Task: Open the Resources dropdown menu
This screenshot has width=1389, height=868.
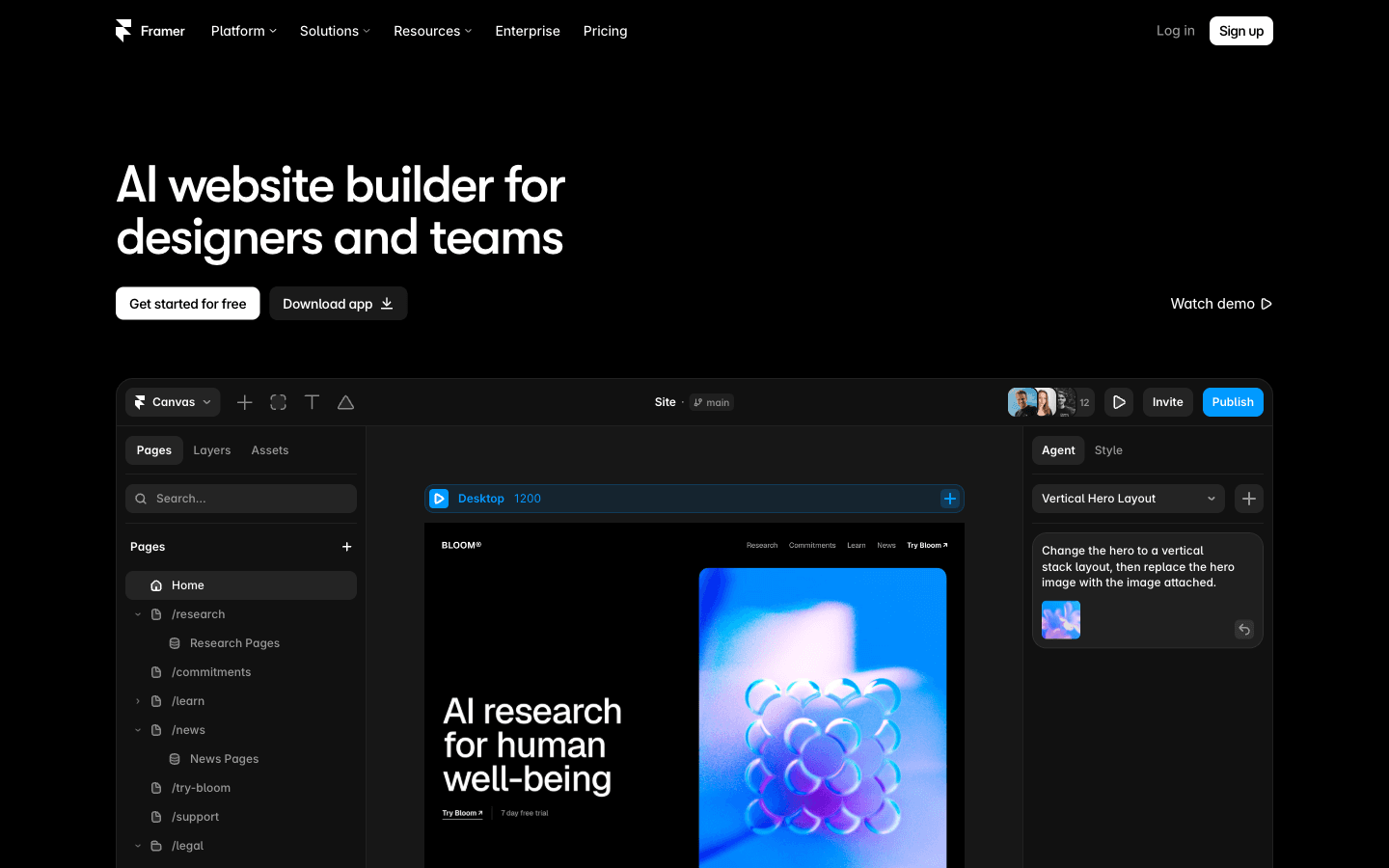Action: coord(433,31)
